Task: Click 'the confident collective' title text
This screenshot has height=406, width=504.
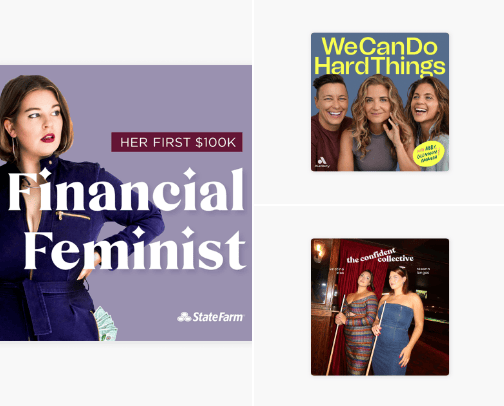Action: [380, 256]
